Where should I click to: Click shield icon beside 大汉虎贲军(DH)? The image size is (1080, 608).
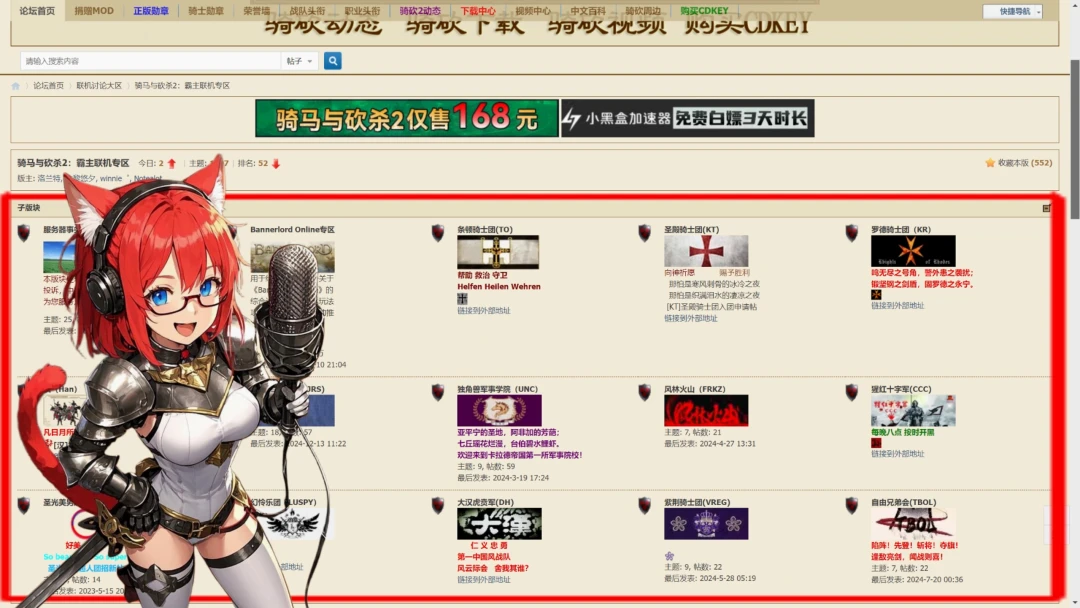(x=438, y=505)
